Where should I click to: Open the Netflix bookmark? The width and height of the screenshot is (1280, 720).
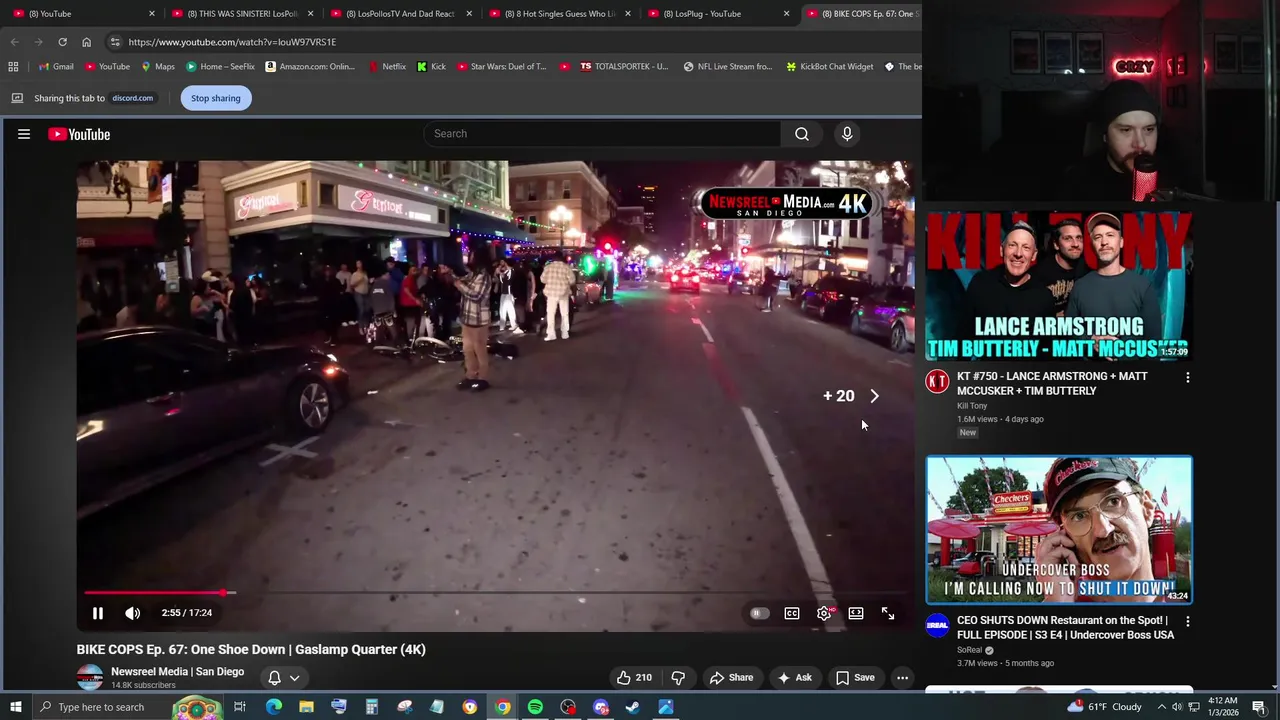pos(386,67)
